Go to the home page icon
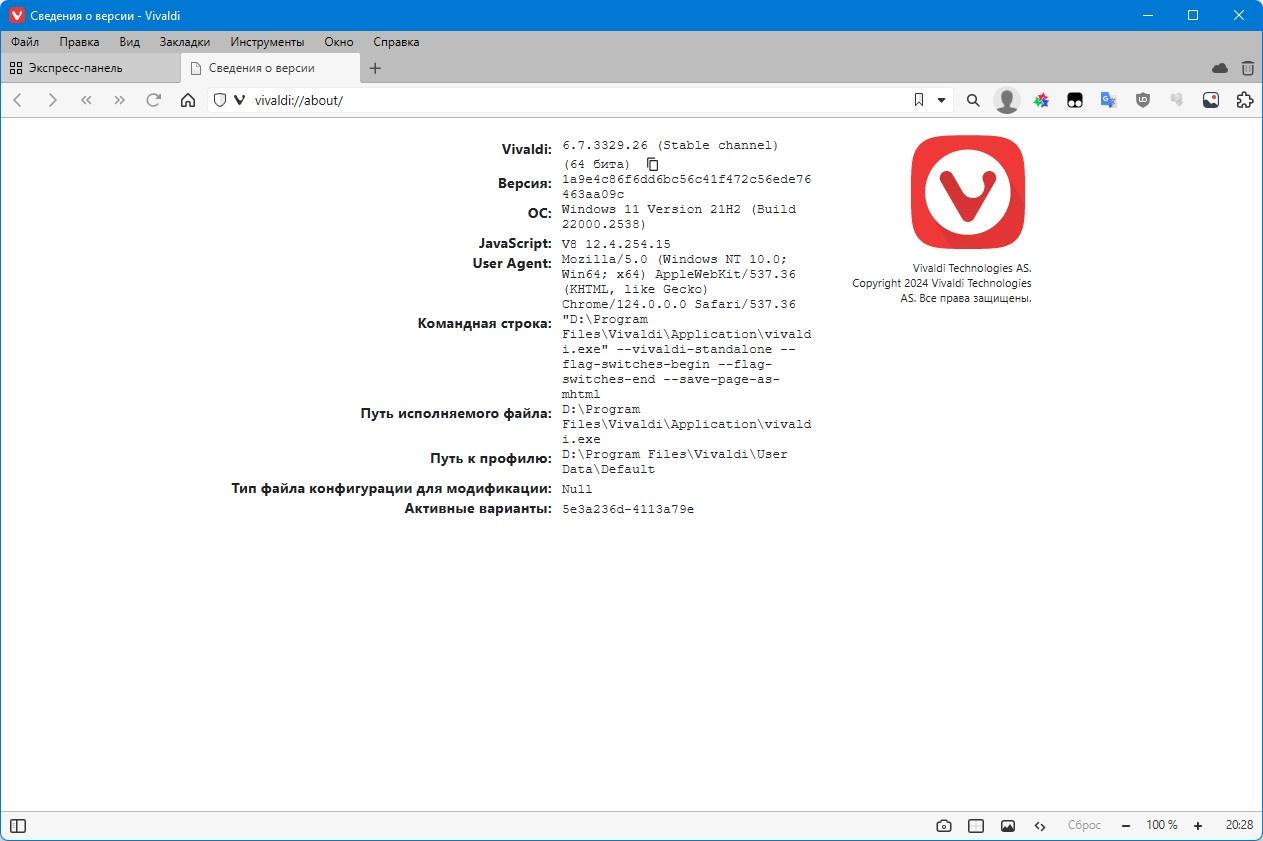This screenshot has width=1263, height=841. coord(187,100)
